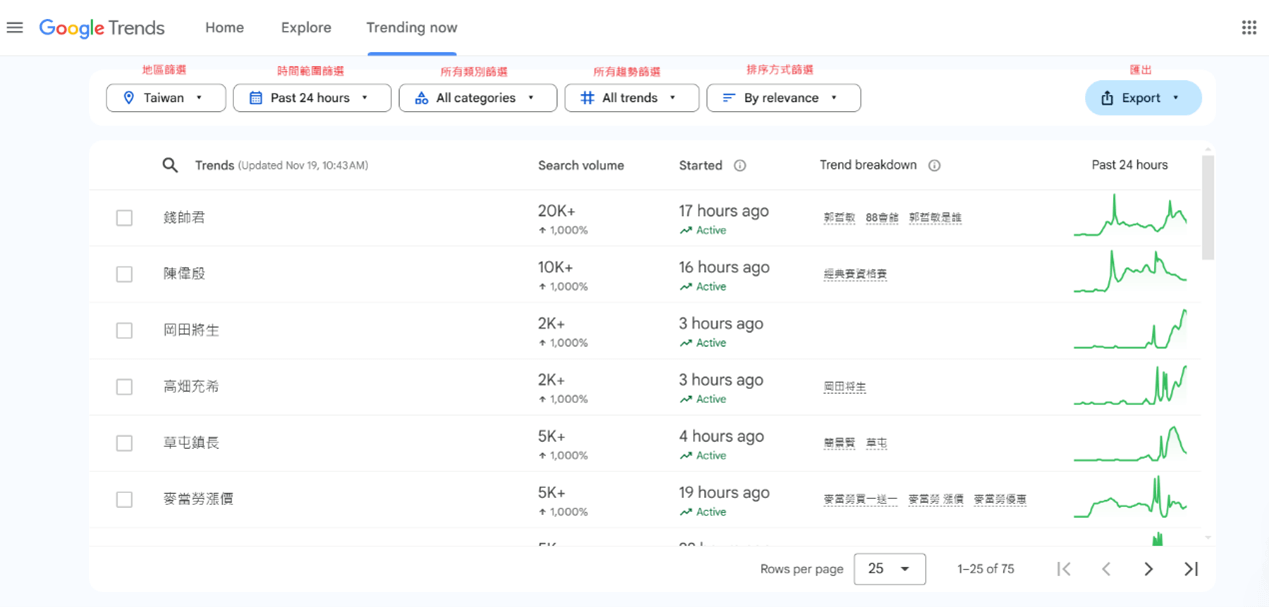Jump to the last page of results
Viewport: 1269px width, 607px height.
[x=1191, y=569]
